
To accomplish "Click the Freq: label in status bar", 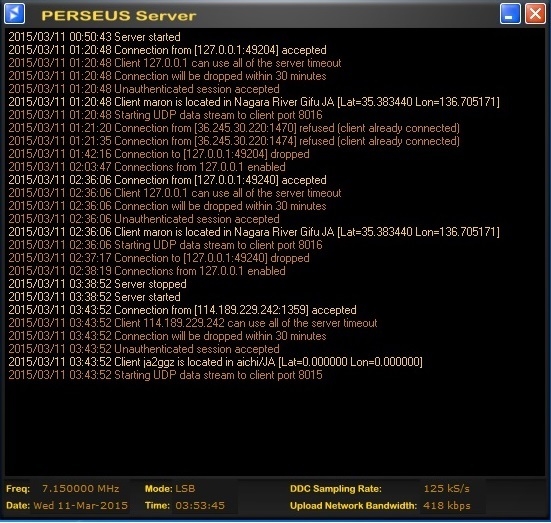I will (18, 489).
